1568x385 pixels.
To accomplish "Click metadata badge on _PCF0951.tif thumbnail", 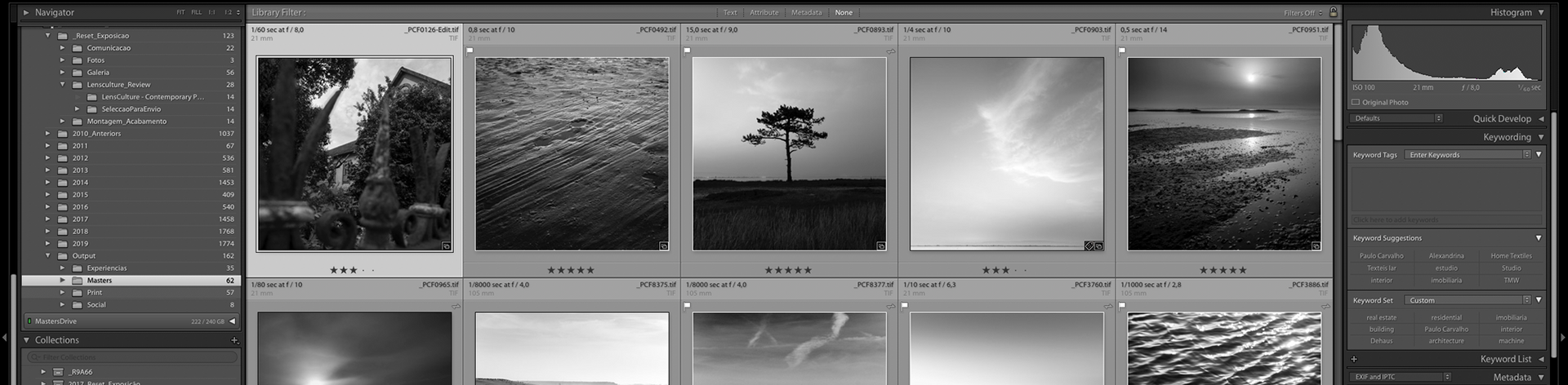I will pyautogui.click(x=1316, y=246).
